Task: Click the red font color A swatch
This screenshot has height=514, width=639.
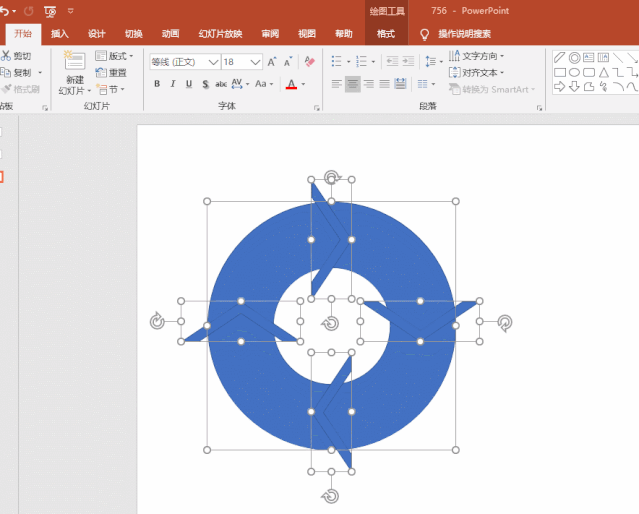Action: 290,85
